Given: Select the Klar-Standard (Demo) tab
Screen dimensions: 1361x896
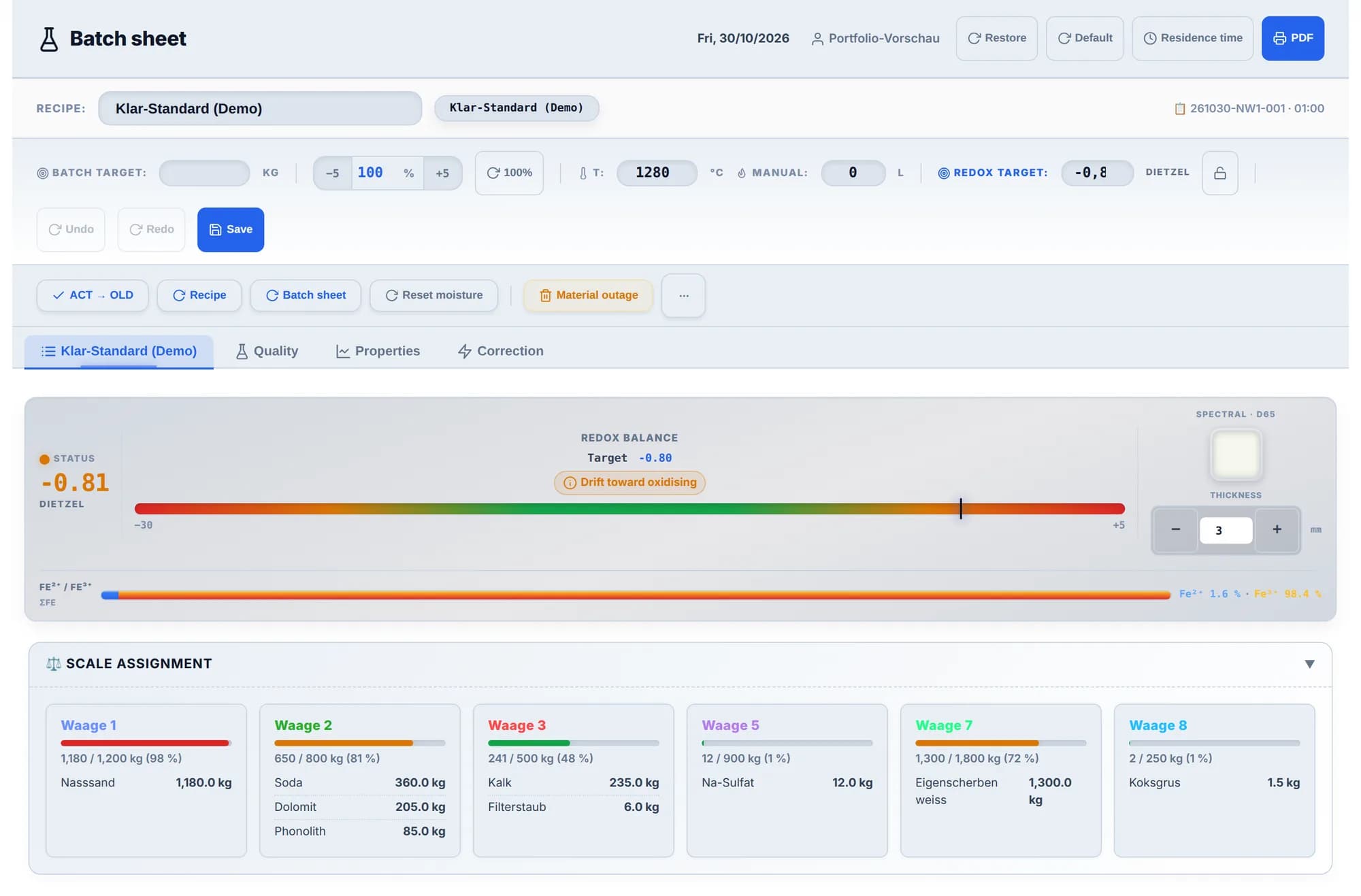Looking at the screenshot, I should [x=119, y=351].
